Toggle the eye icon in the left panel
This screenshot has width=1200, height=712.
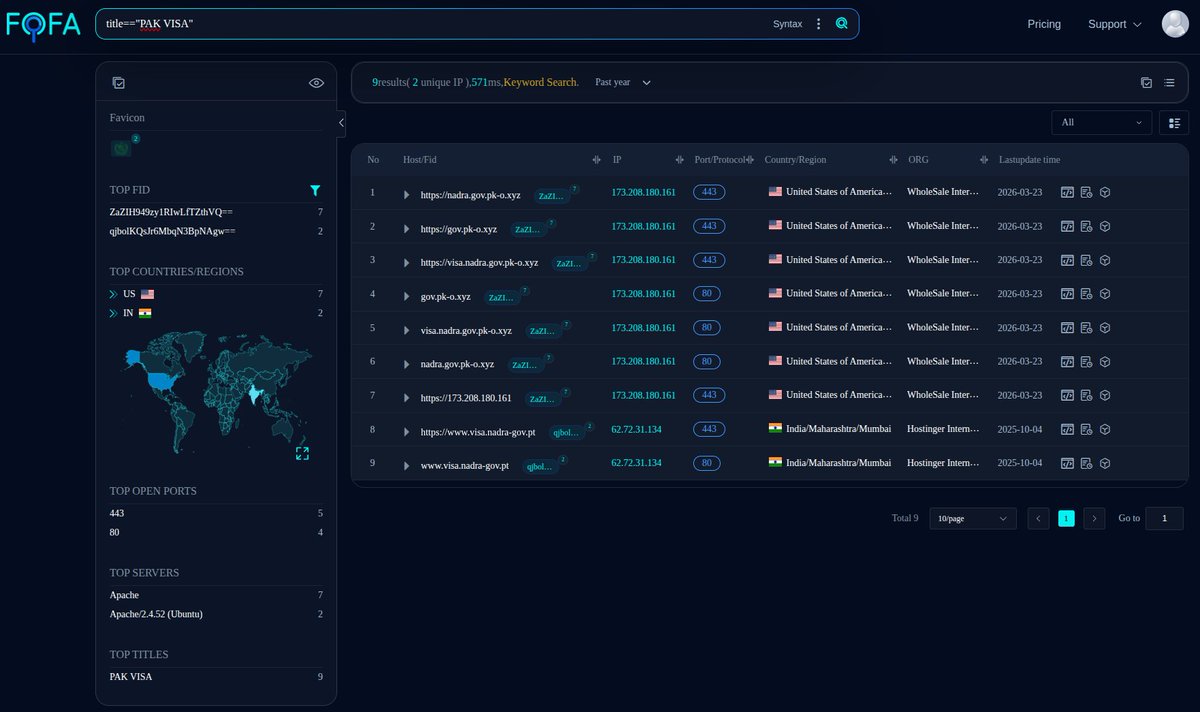coord(316,83)
